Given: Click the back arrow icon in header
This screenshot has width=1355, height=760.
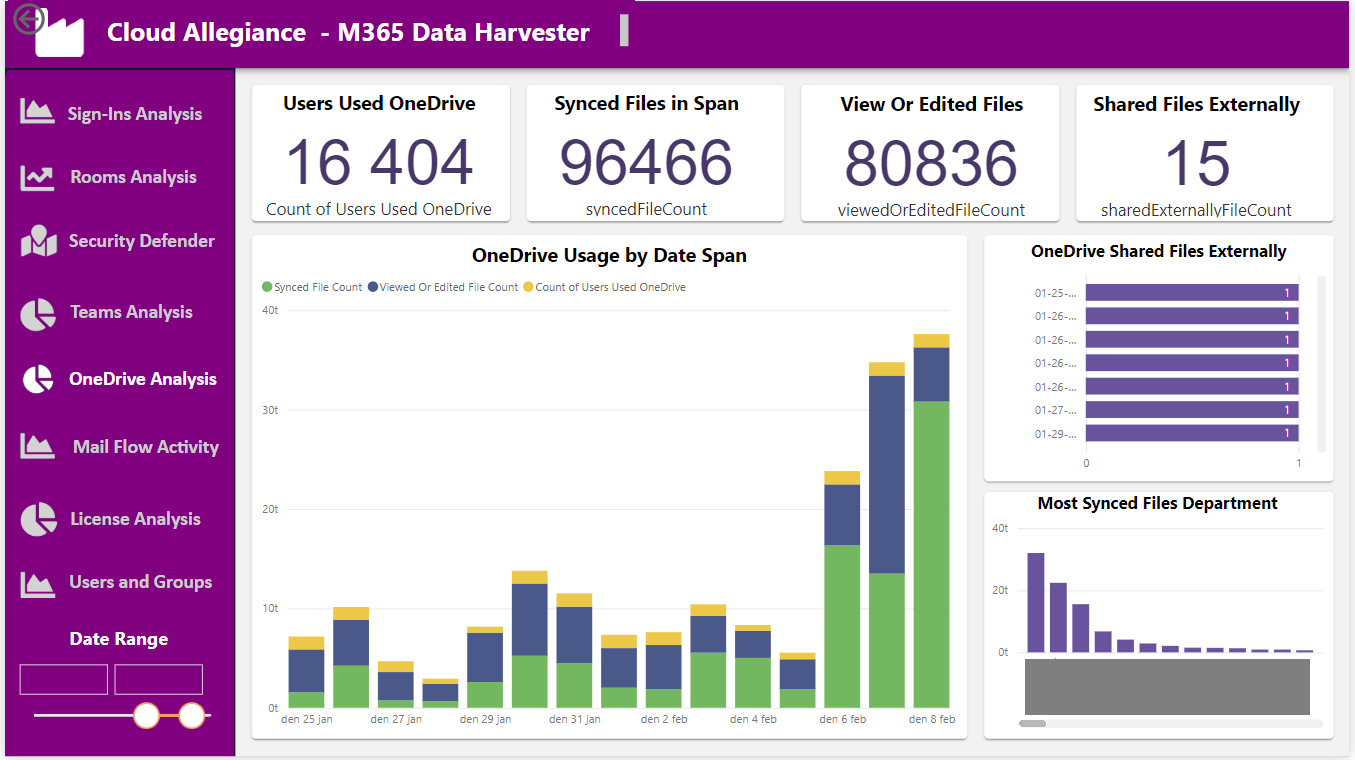Looking at the screenshot, I should pyautogui.click(x=29, y=19).
